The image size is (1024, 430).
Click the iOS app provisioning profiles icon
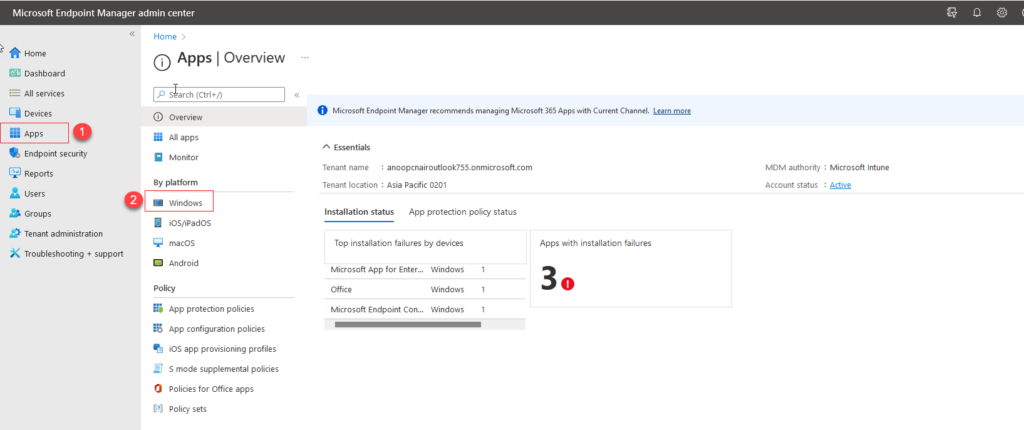157,349
